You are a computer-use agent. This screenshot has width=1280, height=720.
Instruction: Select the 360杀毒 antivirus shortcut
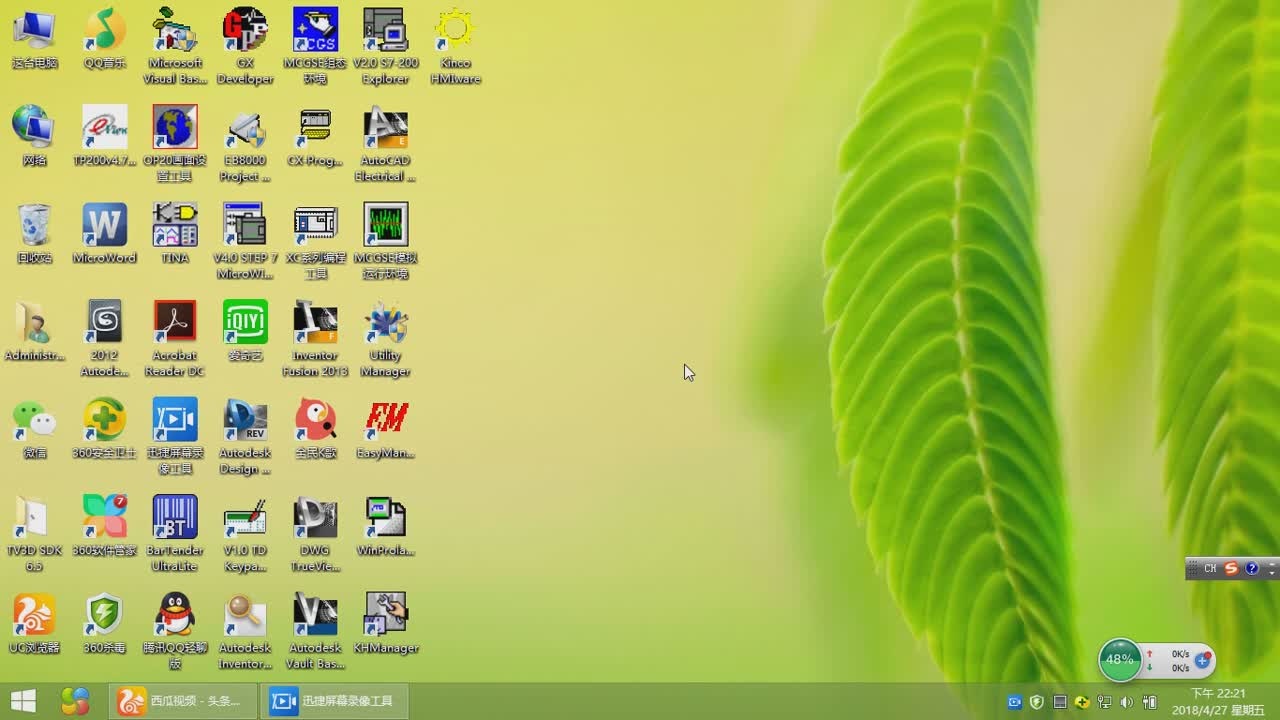(105, 624)
